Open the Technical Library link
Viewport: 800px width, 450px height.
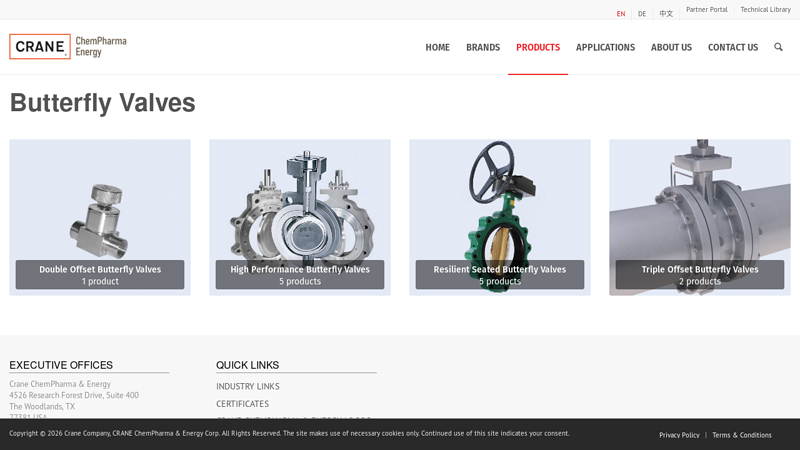pos(765,9)
